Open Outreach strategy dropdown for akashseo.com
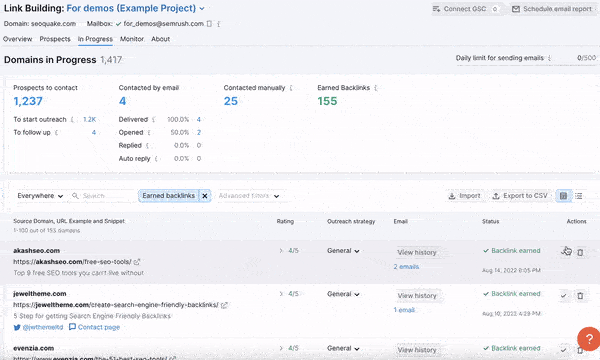Viewport: 600px width, 360px height. coord(343,251)
